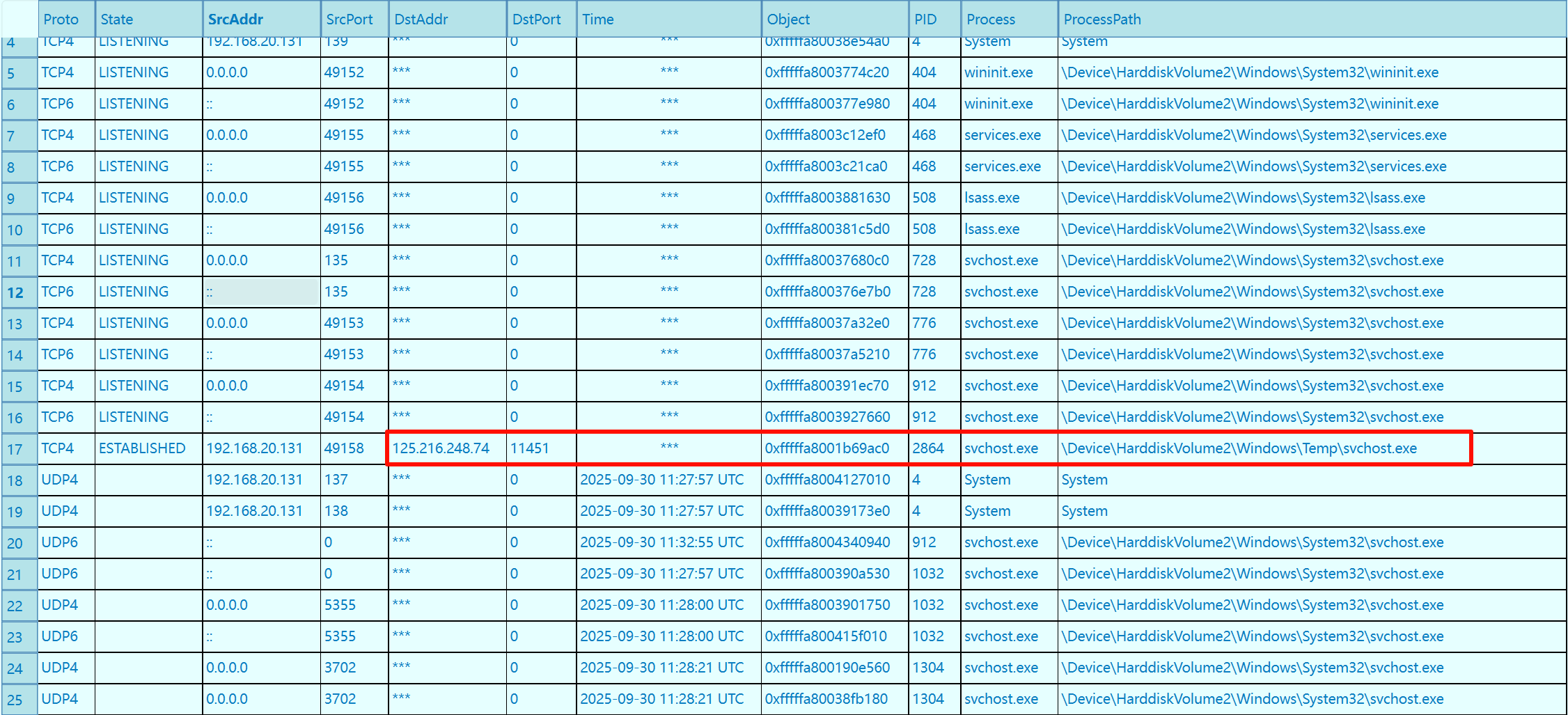This screenshot has height=715, width=1568.
Task: Sort the table by the Proto column header
Action: (x=61, y=19)
